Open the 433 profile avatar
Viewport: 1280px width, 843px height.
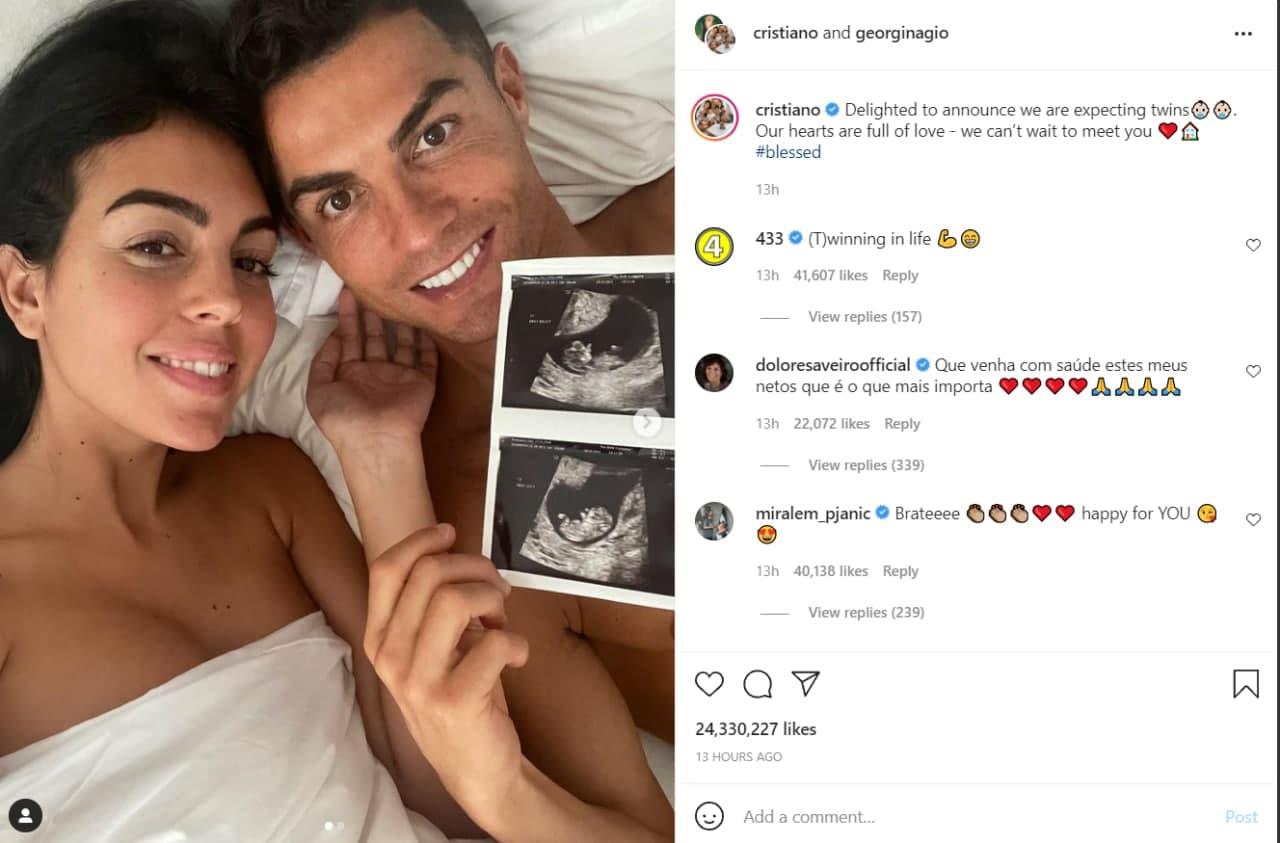click(714, 246)
